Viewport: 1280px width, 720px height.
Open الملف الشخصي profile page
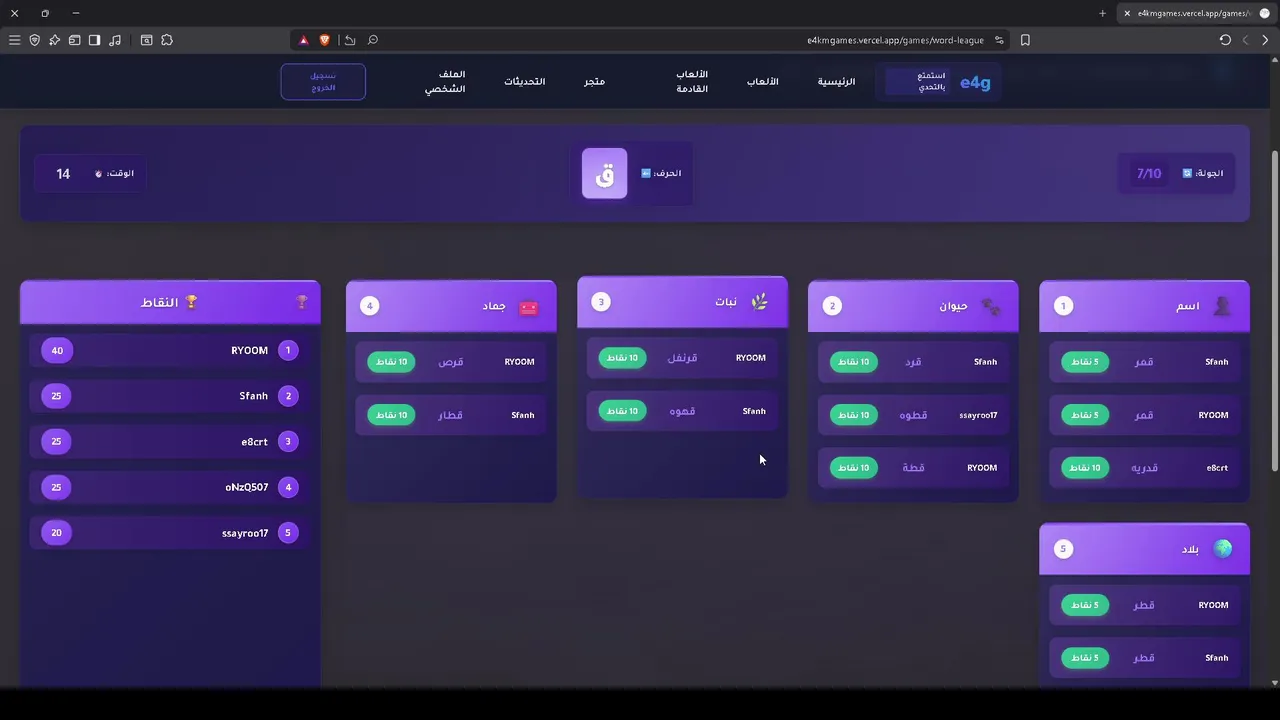pyautogui.click(x=445, y=82)
